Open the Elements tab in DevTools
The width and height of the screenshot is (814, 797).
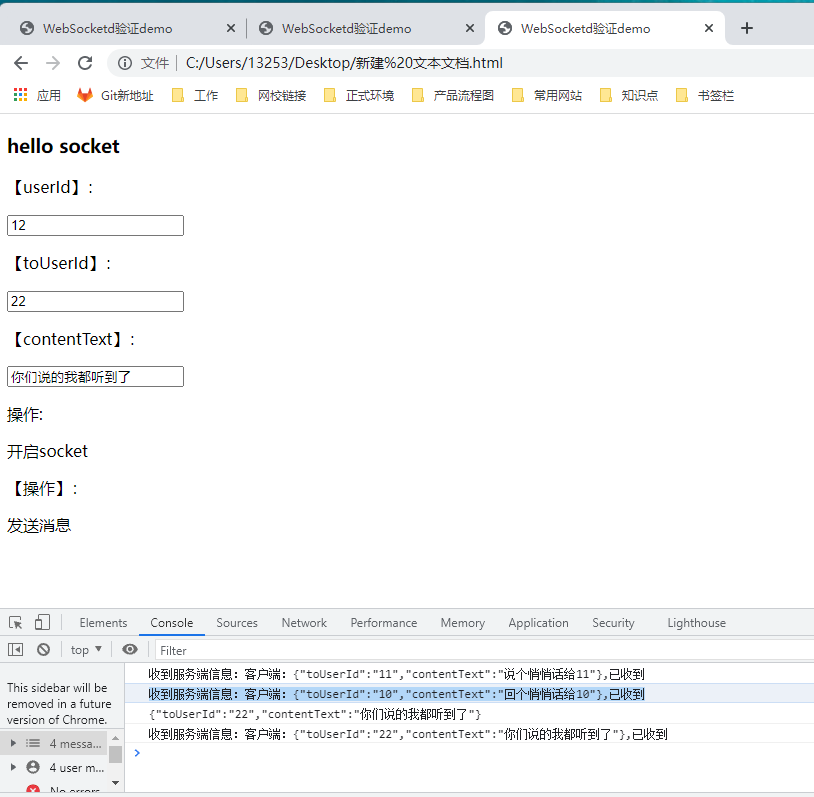coord(103,623)
